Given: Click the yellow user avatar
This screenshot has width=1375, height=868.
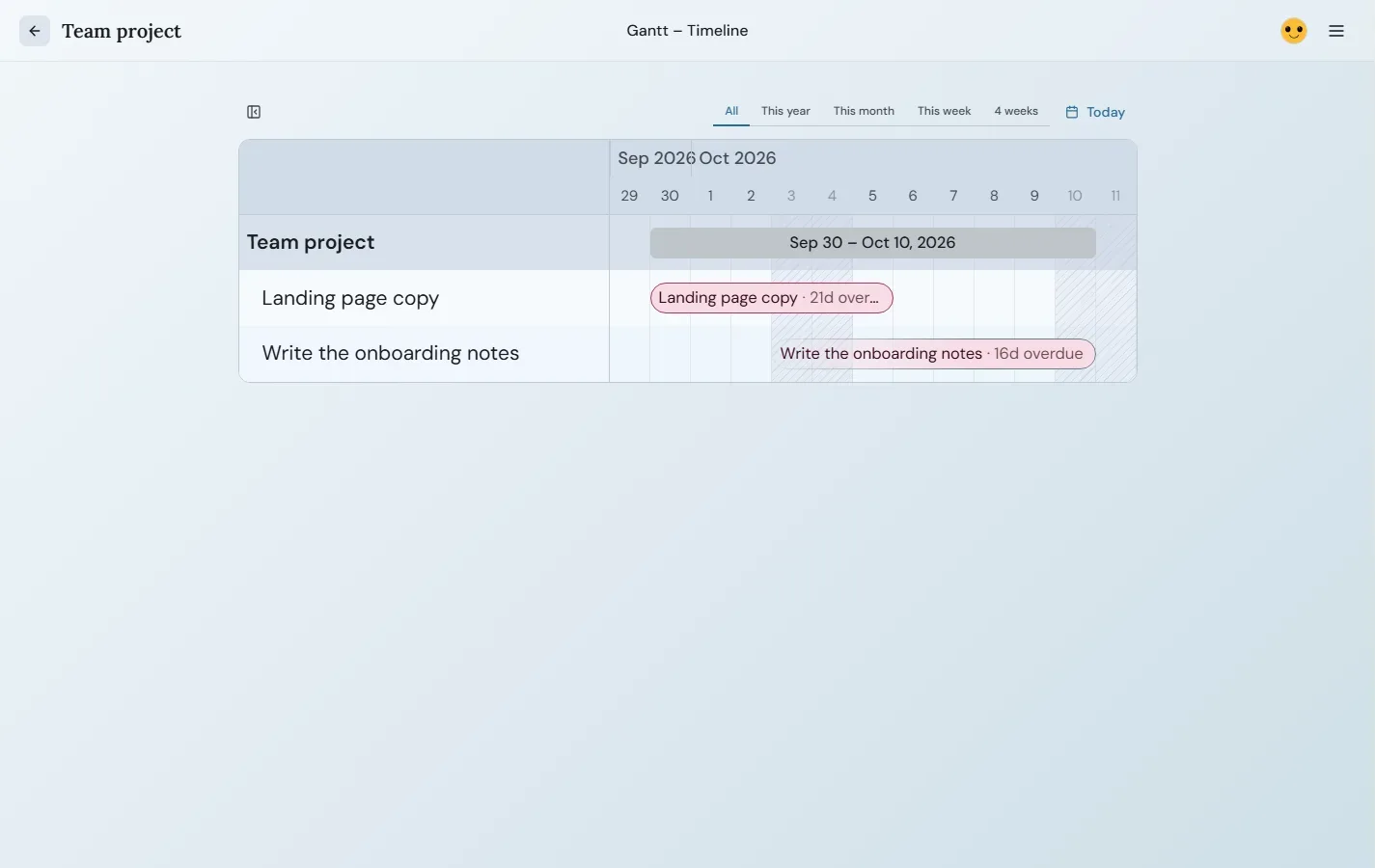Looking at the screenshot, I should pos(1294,31).
